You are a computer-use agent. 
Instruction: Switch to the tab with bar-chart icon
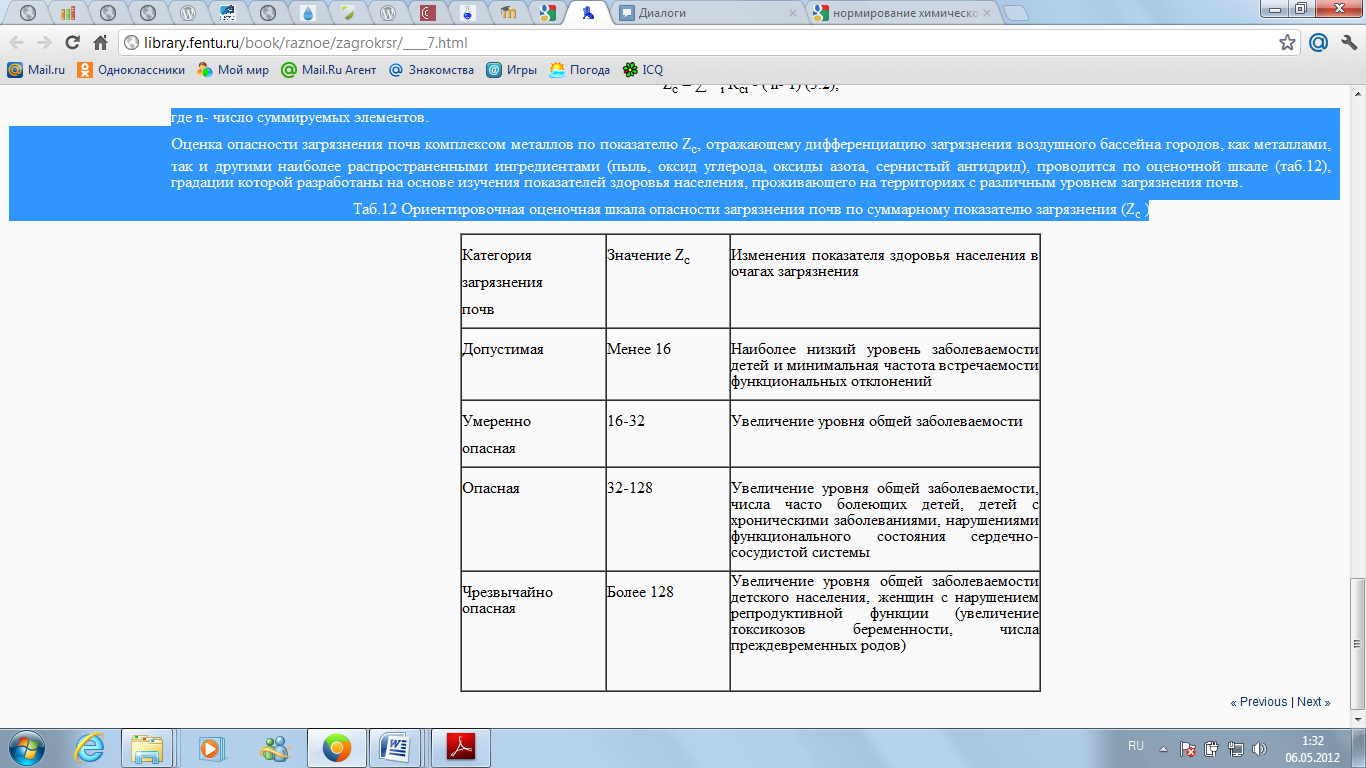pyautogui.click(x=67, y=13)
